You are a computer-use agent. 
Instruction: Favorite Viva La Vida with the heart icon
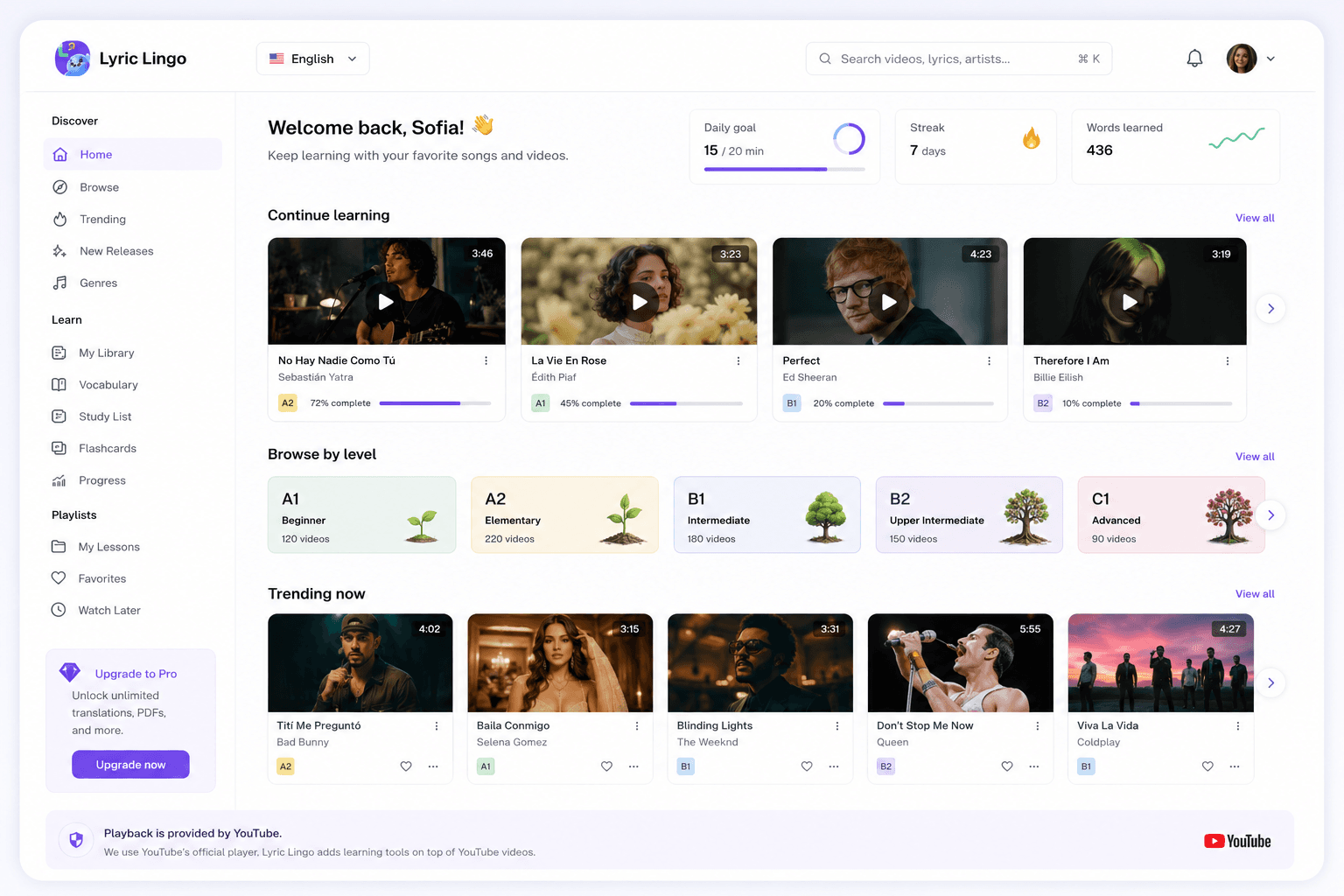pyautogui.click(x=1207, y=766)
